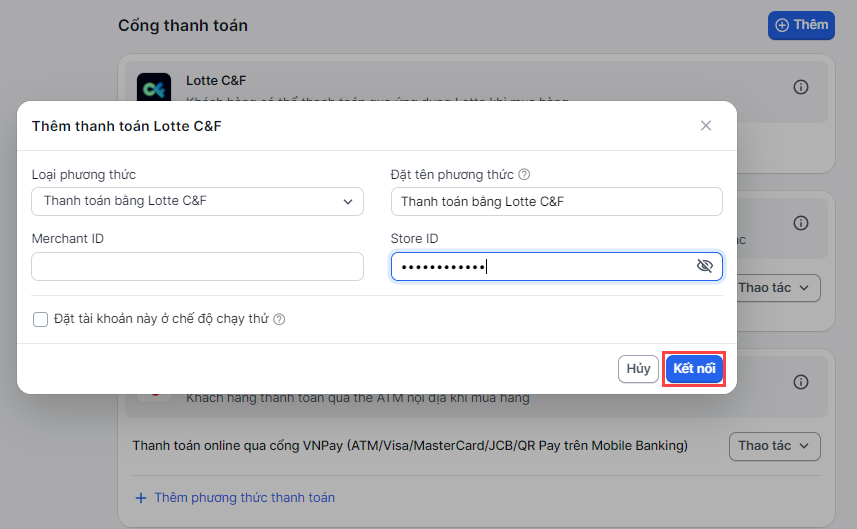Click the Lotte C&F card title
Screen dimensions: 857x529
coord(216,80)
